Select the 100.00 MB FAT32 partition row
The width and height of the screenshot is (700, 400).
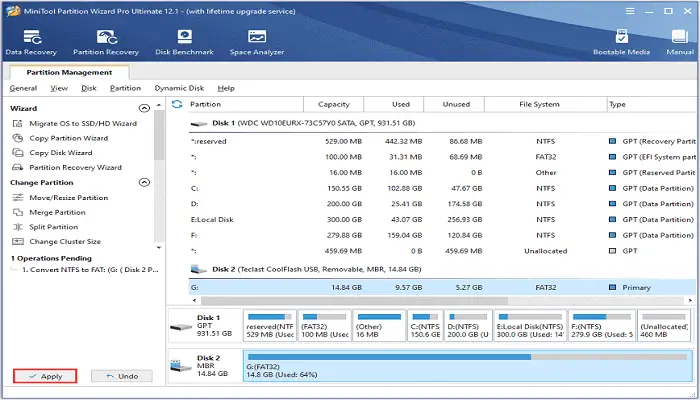coord(442,157)
